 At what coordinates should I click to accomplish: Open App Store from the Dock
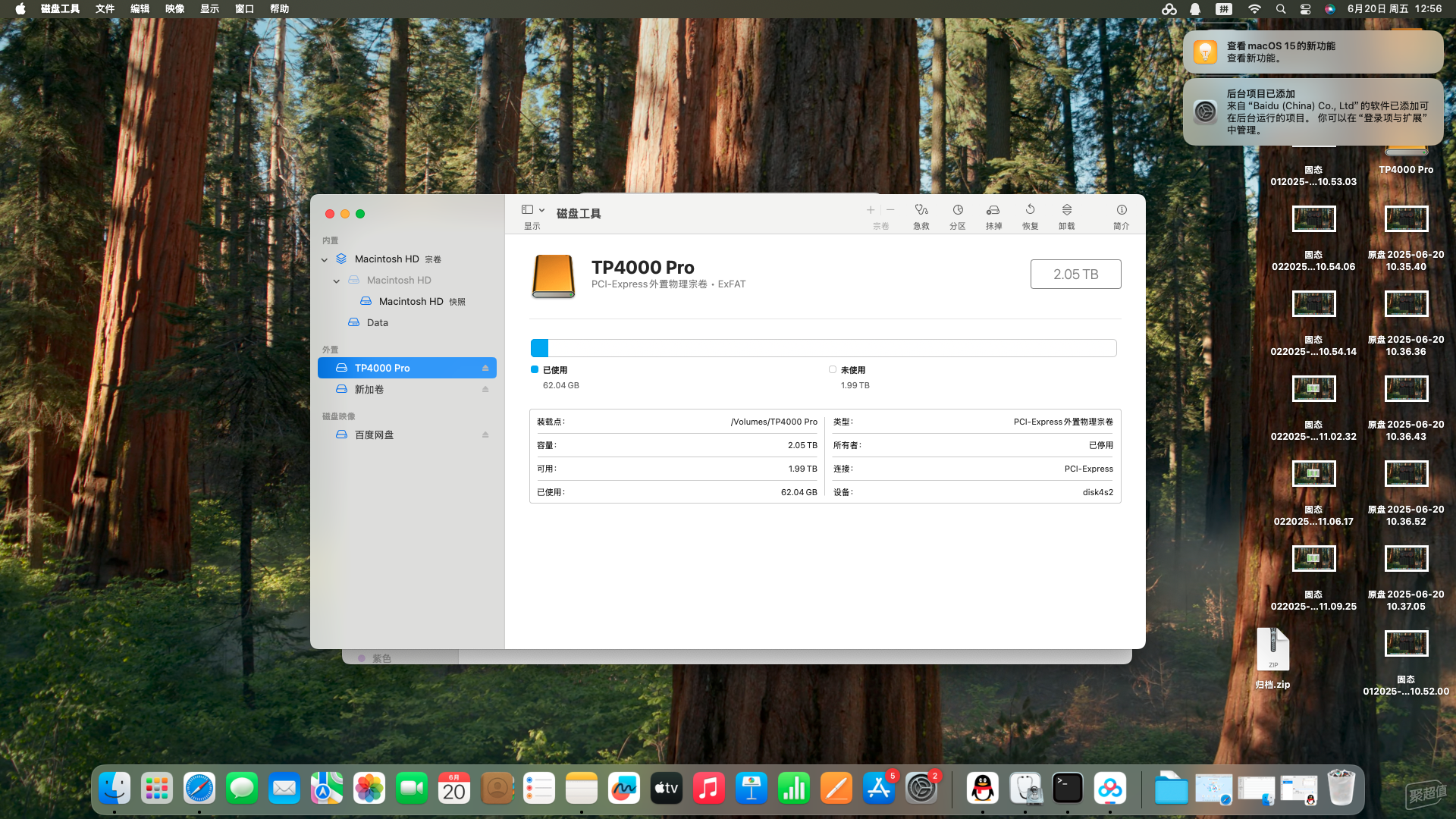879,789
